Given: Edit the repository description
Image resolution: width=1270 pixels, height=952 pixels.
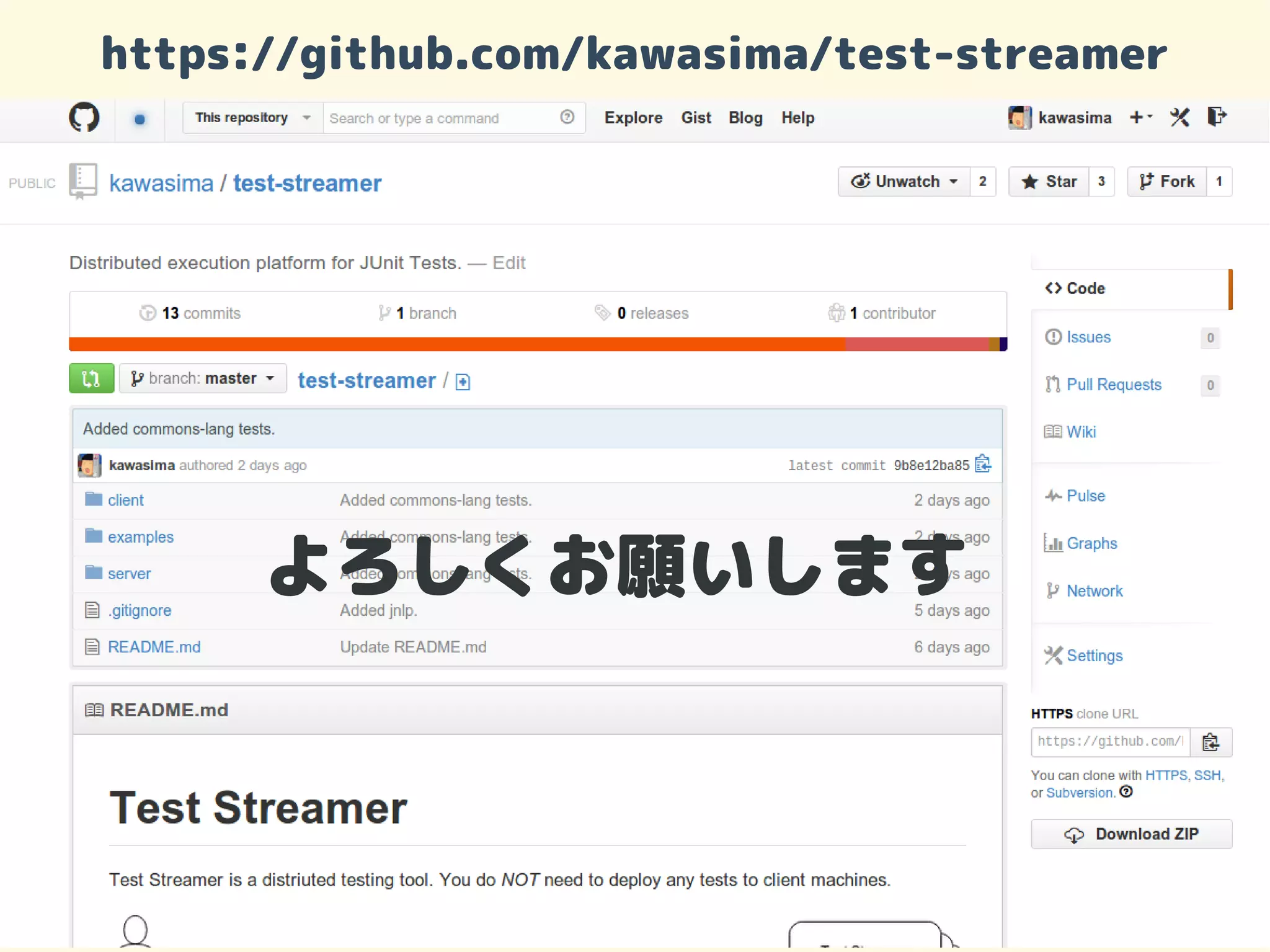Looking at the screenshot, I should coord(508,263).
